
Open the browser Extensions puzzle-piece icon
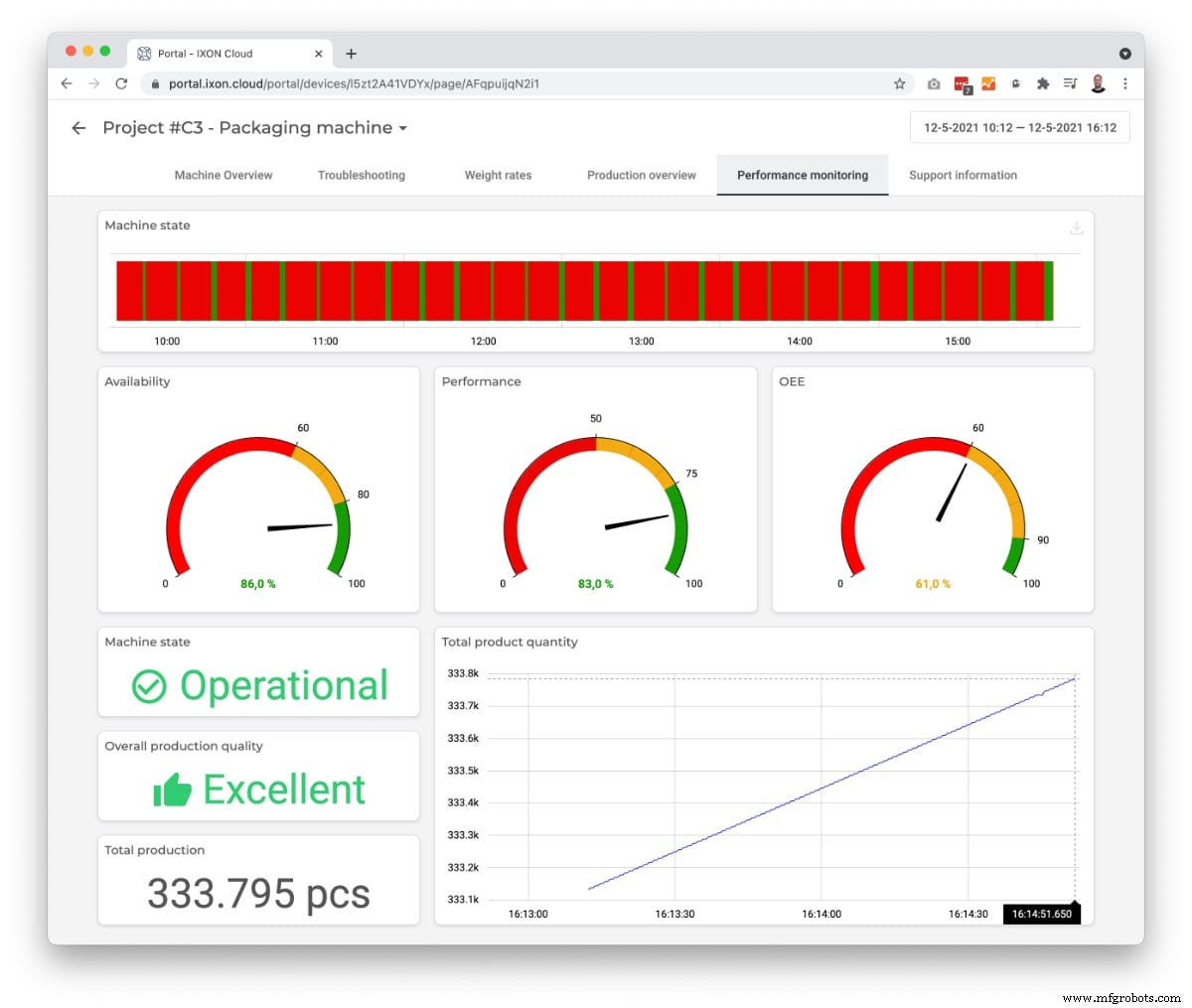click(x=1043, y=84)
